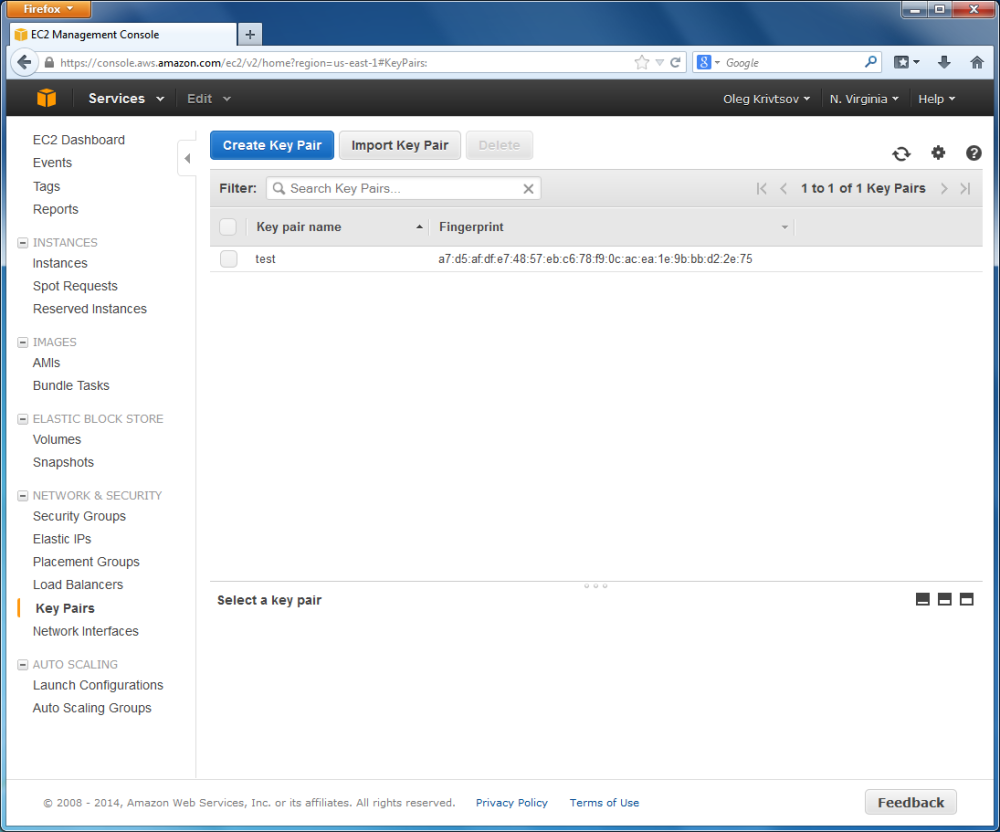Click the Import Key Pair button

400,145
